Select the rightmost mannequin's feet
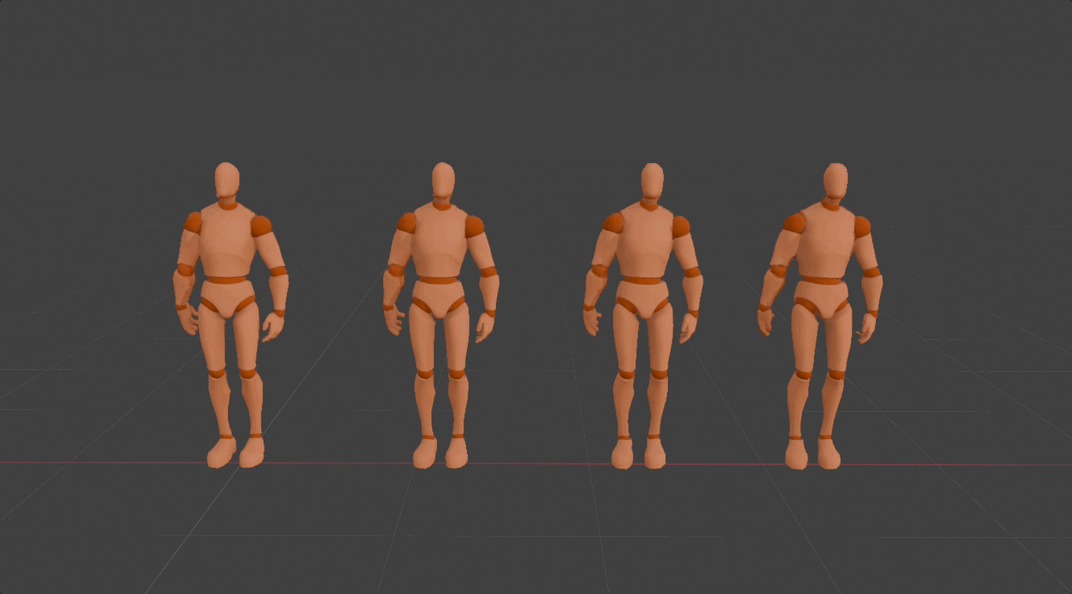Viewport: 1072px width, 594px height. [x=796, y=455]
